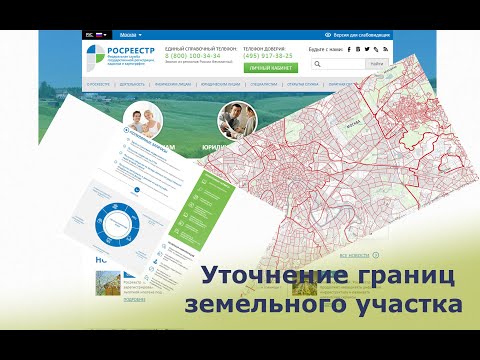480x360 pixels.
Task: Click eye icon for visually impaired version
Action: click(328, 35)
